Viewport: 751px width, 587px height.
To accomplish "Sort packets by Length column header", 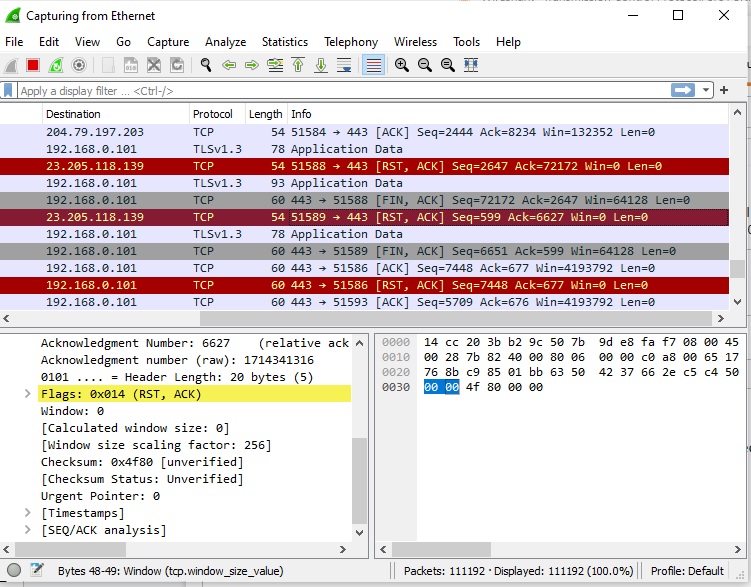I will pos(266,114).
